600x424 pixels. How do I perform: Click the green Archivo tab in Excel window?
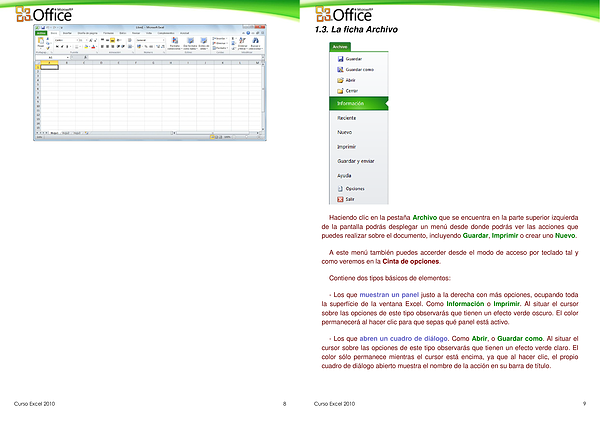(41, 33)
